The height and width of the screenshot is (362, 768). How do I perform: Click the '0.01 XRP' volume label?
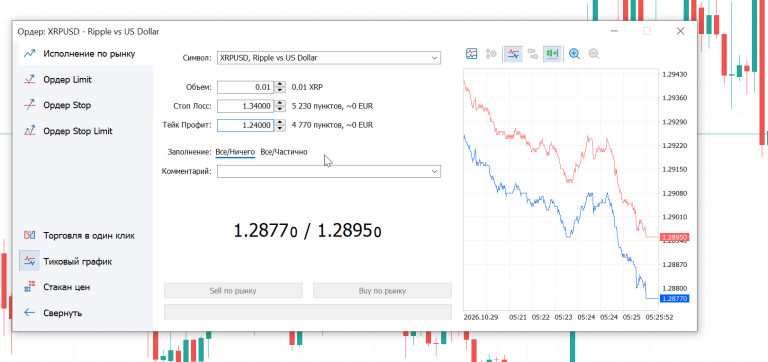point(307,87)
